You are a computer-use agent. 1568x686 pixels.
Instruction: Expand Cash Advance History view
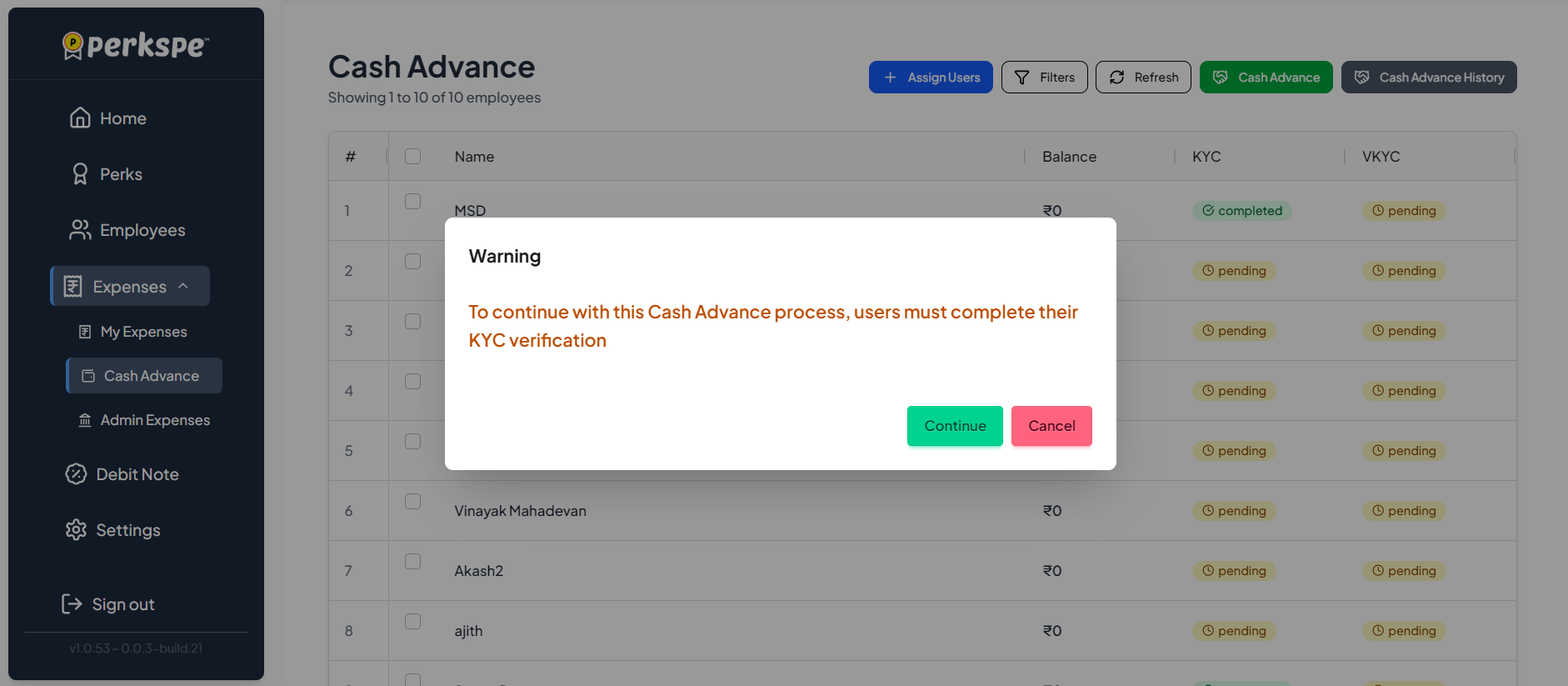tap(1428, 77)
